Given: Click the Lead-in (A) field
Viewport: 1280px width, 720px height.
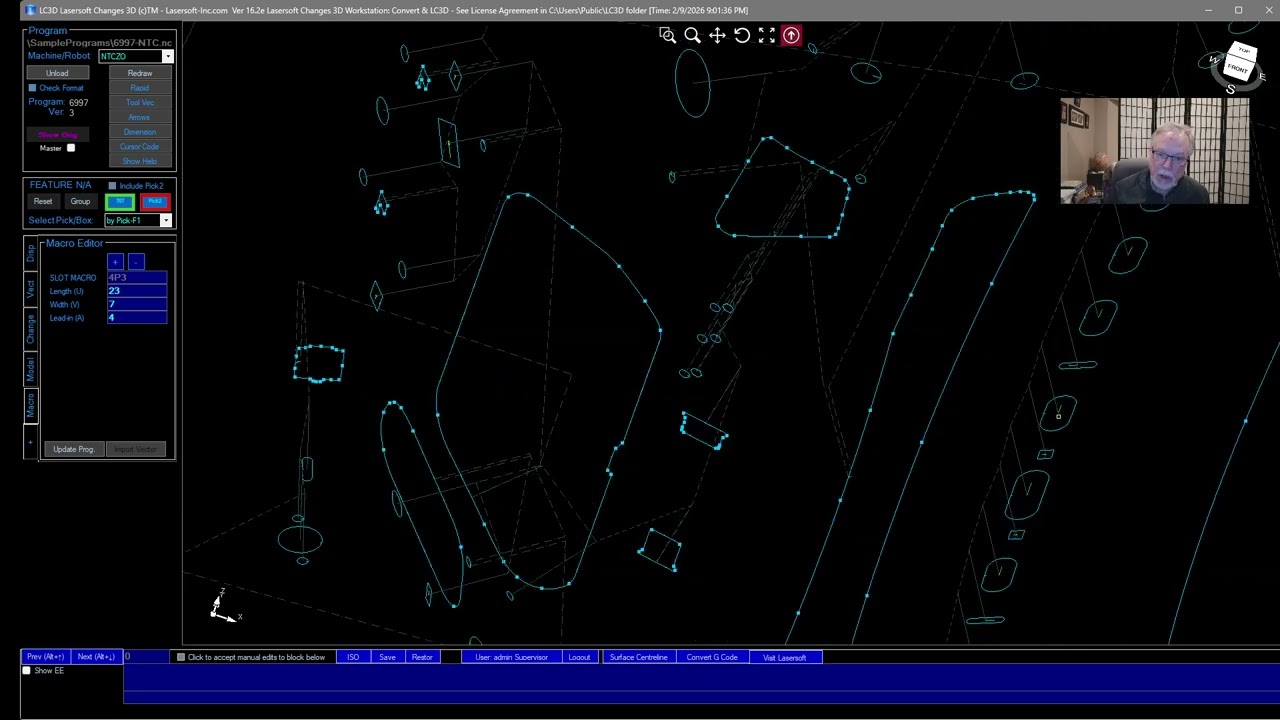Looking at the screenshot, I should pos(137,318).
